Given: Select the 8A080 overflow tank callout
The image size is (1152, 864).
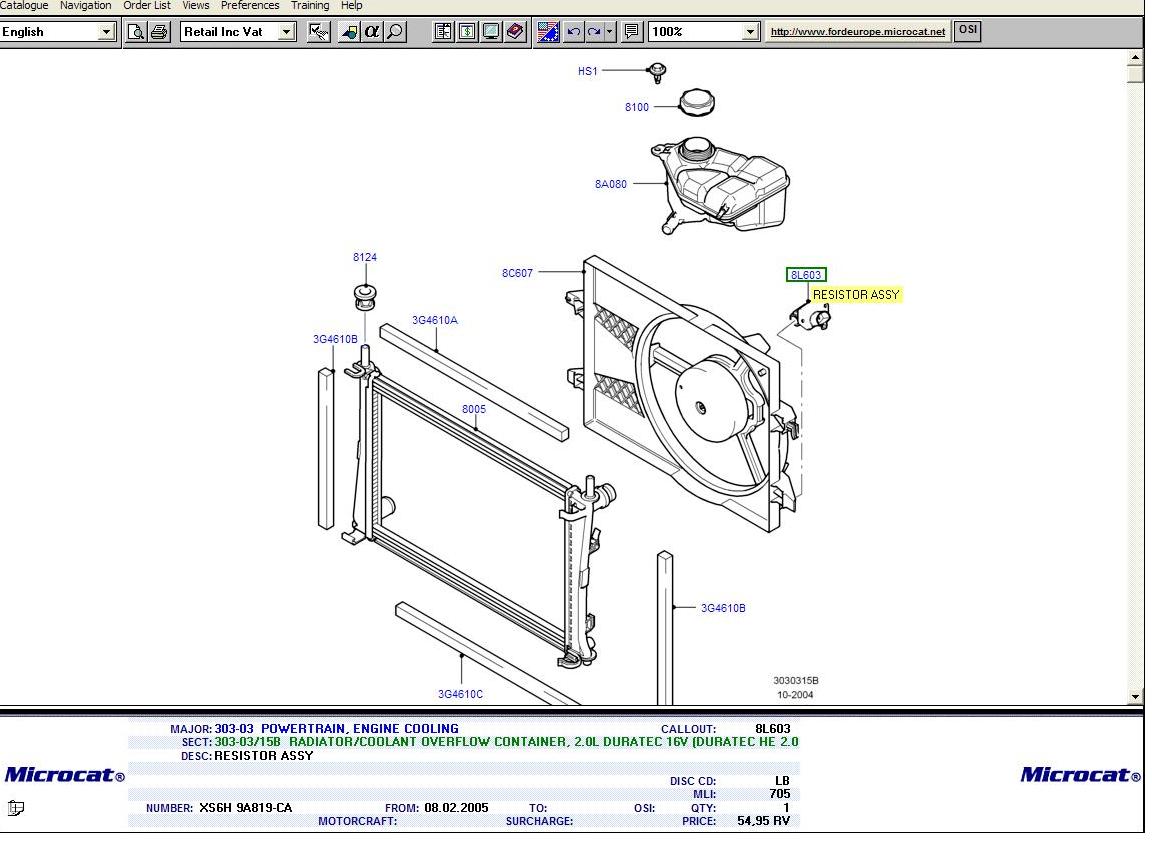Looking at the screenshot, I should [x=611, y=184].
